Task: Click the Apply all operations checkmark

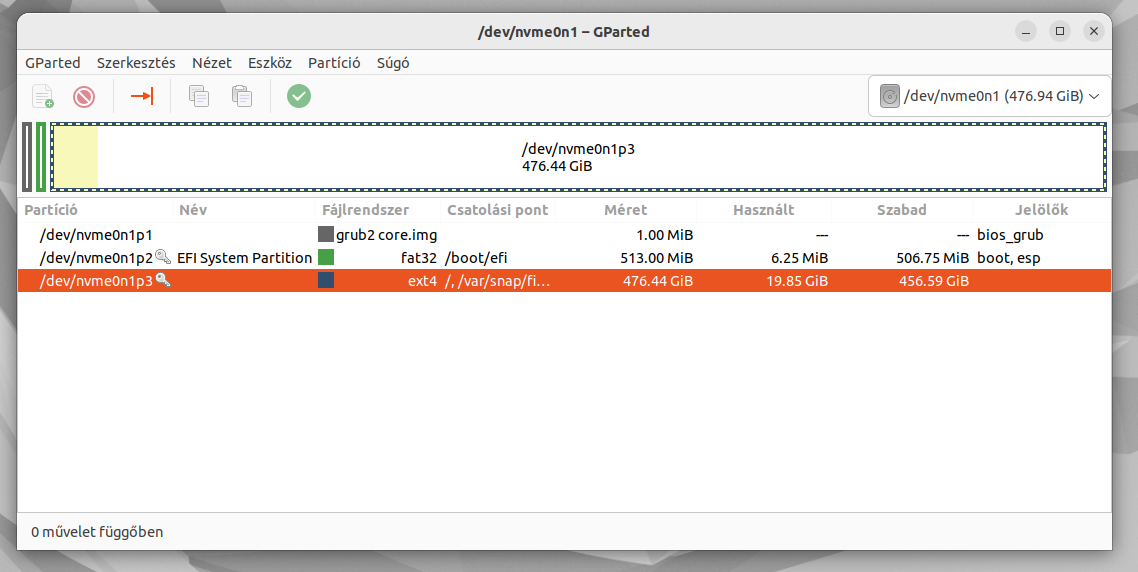Action: [x=299, y=96]
